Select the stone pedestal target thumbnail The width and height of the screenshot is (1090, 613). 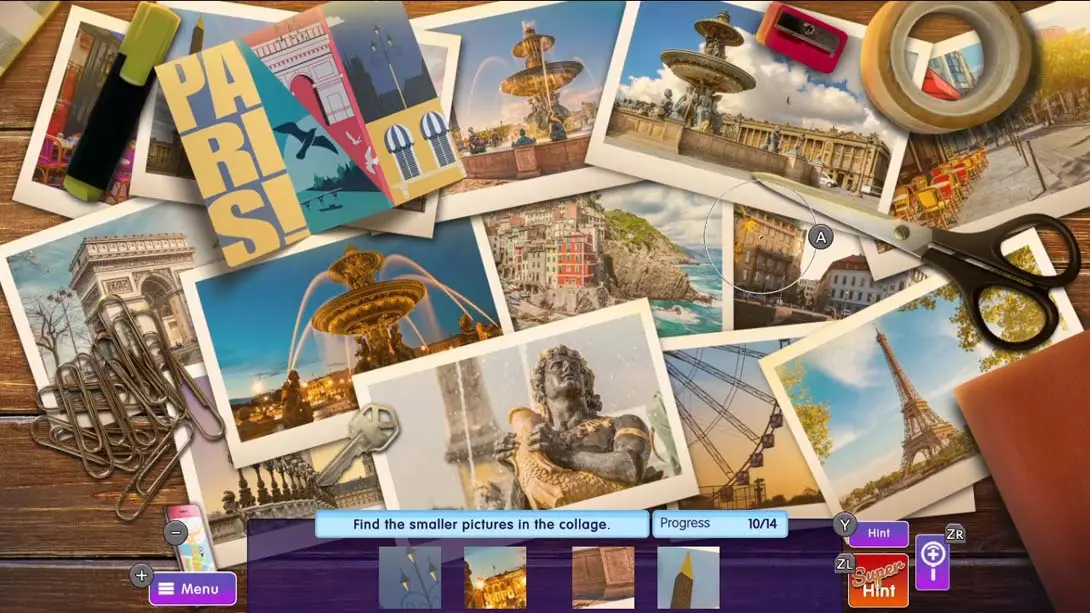pos(602,577)
